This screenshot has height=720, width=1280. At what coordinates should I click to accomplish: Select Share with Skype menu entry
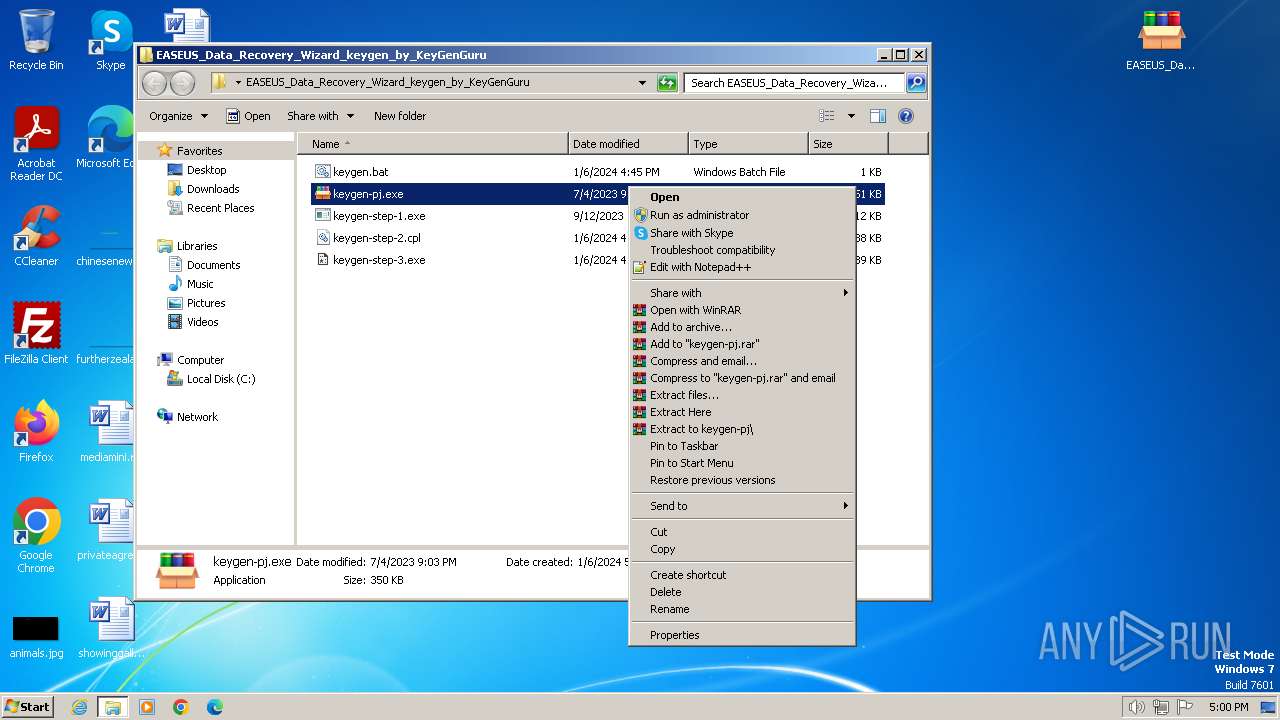pos(742,233)
